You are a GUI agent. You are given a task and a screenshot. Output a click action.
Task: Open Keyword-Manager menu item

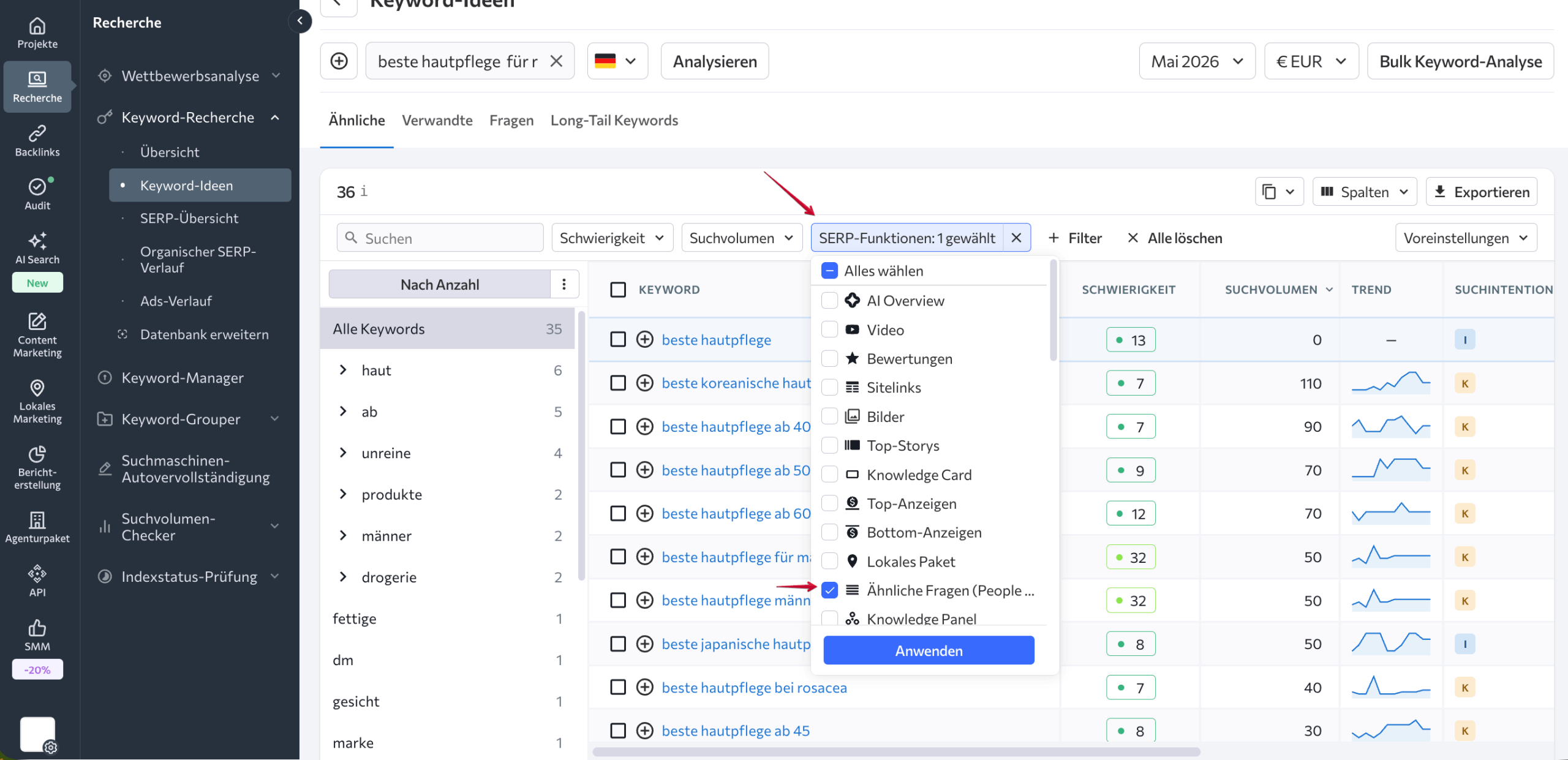[183, 378]
